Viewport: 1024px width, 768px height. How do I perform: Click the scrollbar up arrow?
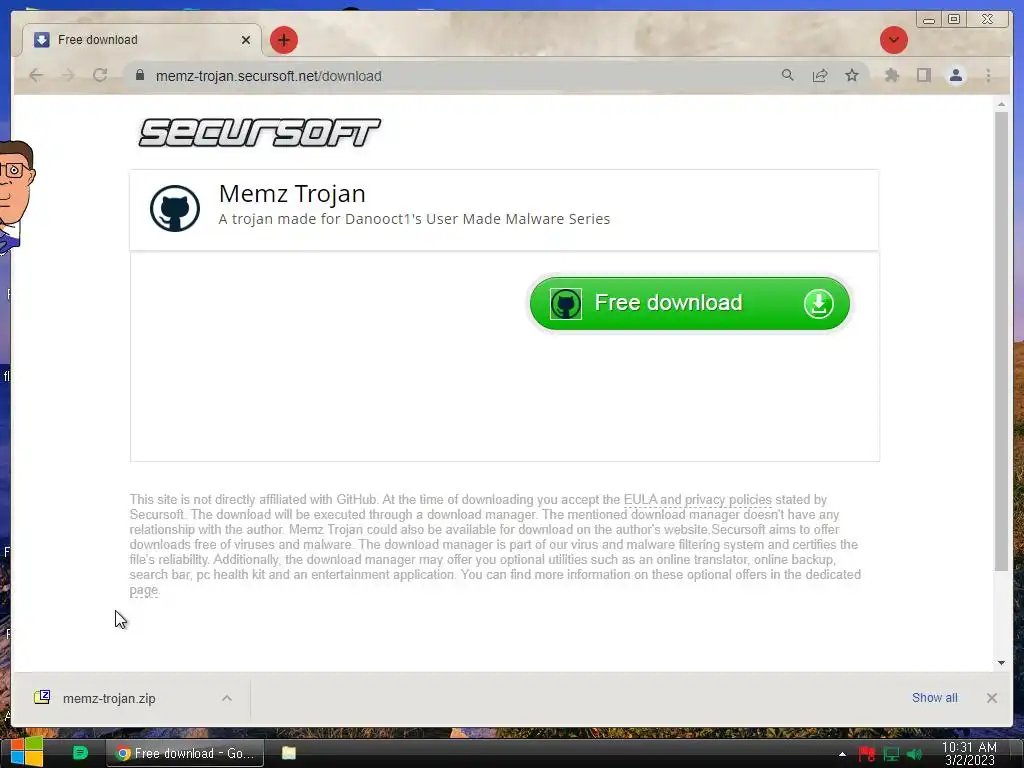click(1001, 104)
